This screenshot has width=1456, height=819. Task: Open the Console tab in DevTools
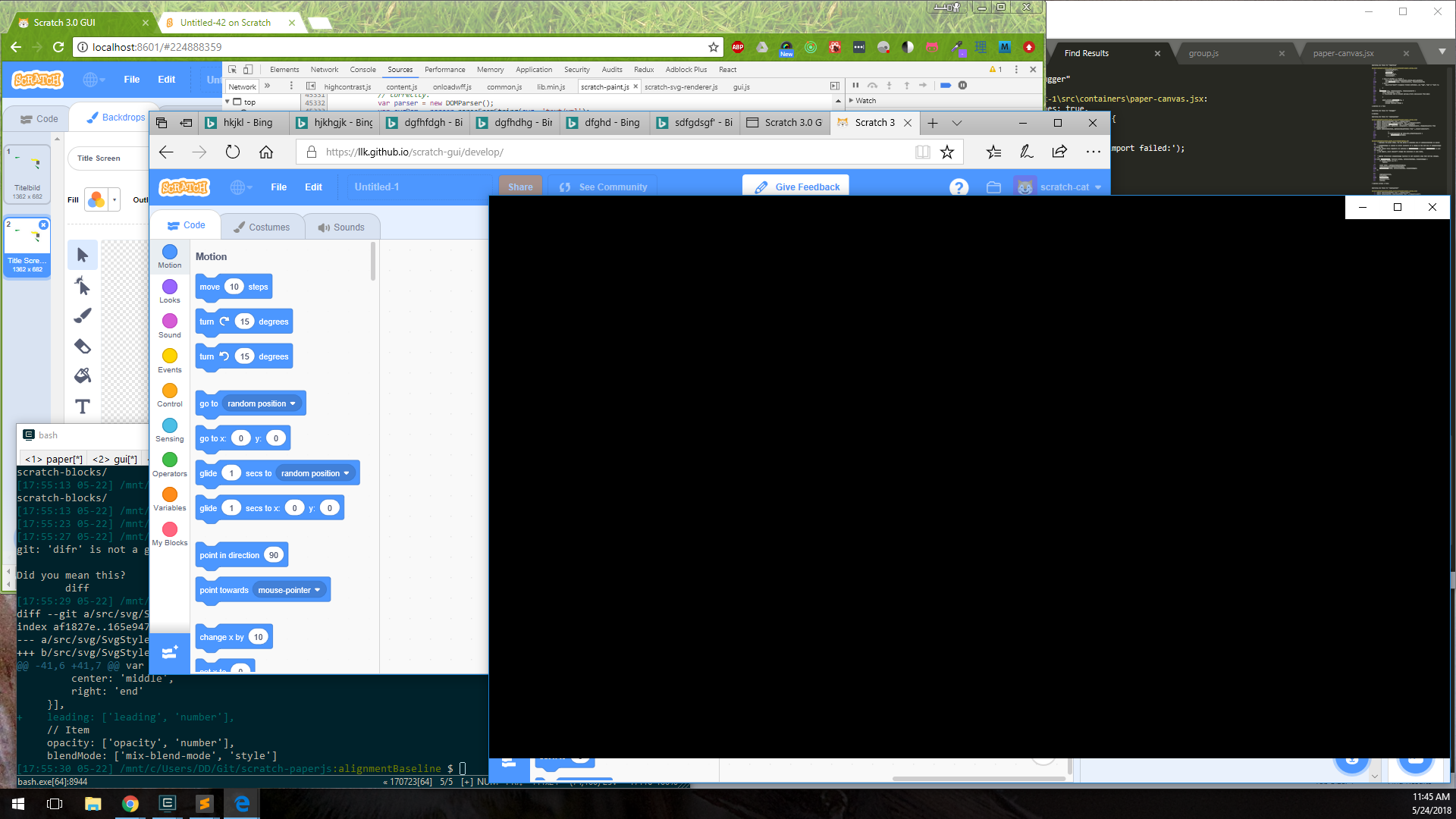click(x=362, y=69)
